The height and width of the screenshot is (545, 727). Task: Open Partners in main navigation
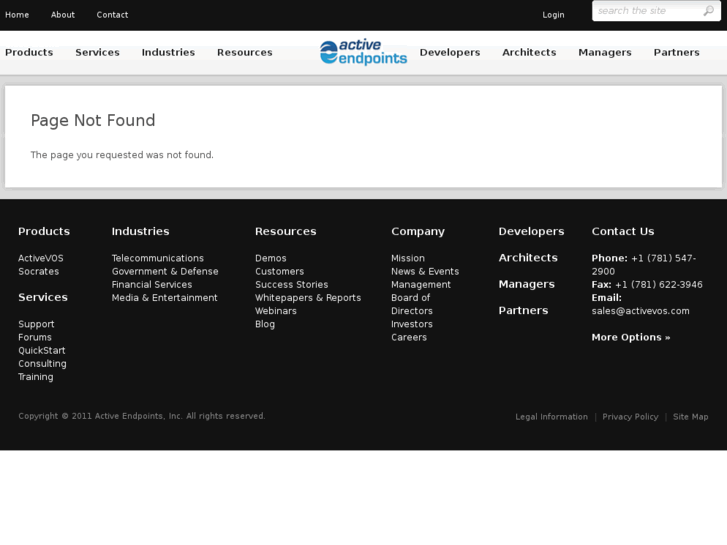point(676,52)
